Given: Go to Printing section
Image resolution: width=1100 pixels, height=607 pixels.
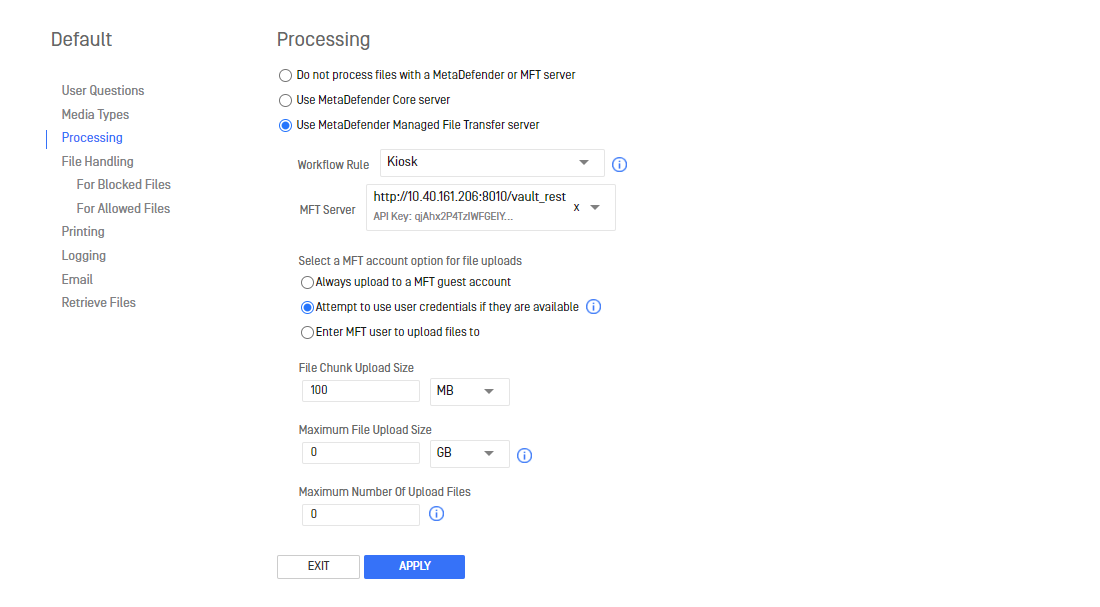Looking at the screenshot, I should (83, 232).
